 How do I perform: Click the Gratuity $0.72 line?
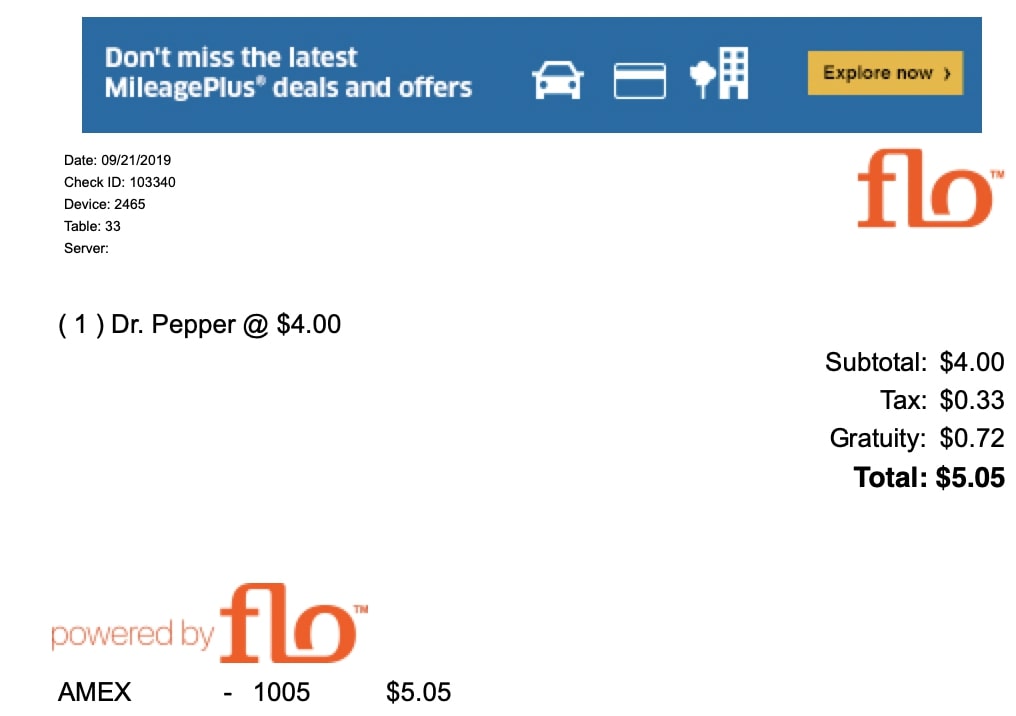[x=917, y=439]
